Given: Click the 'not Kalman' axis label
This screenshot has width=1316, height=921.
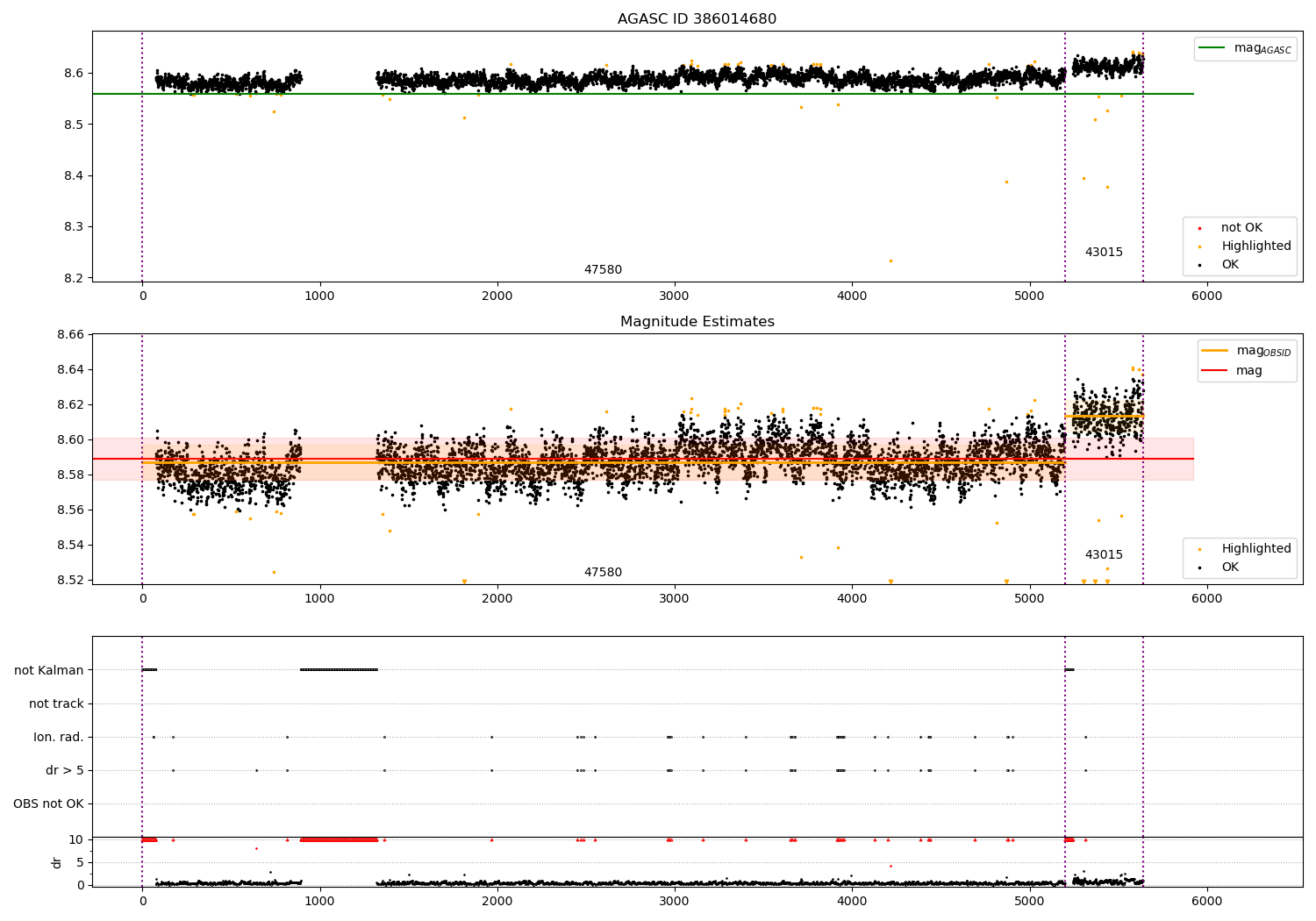Looking at the screenshot, I should [49, 671].
